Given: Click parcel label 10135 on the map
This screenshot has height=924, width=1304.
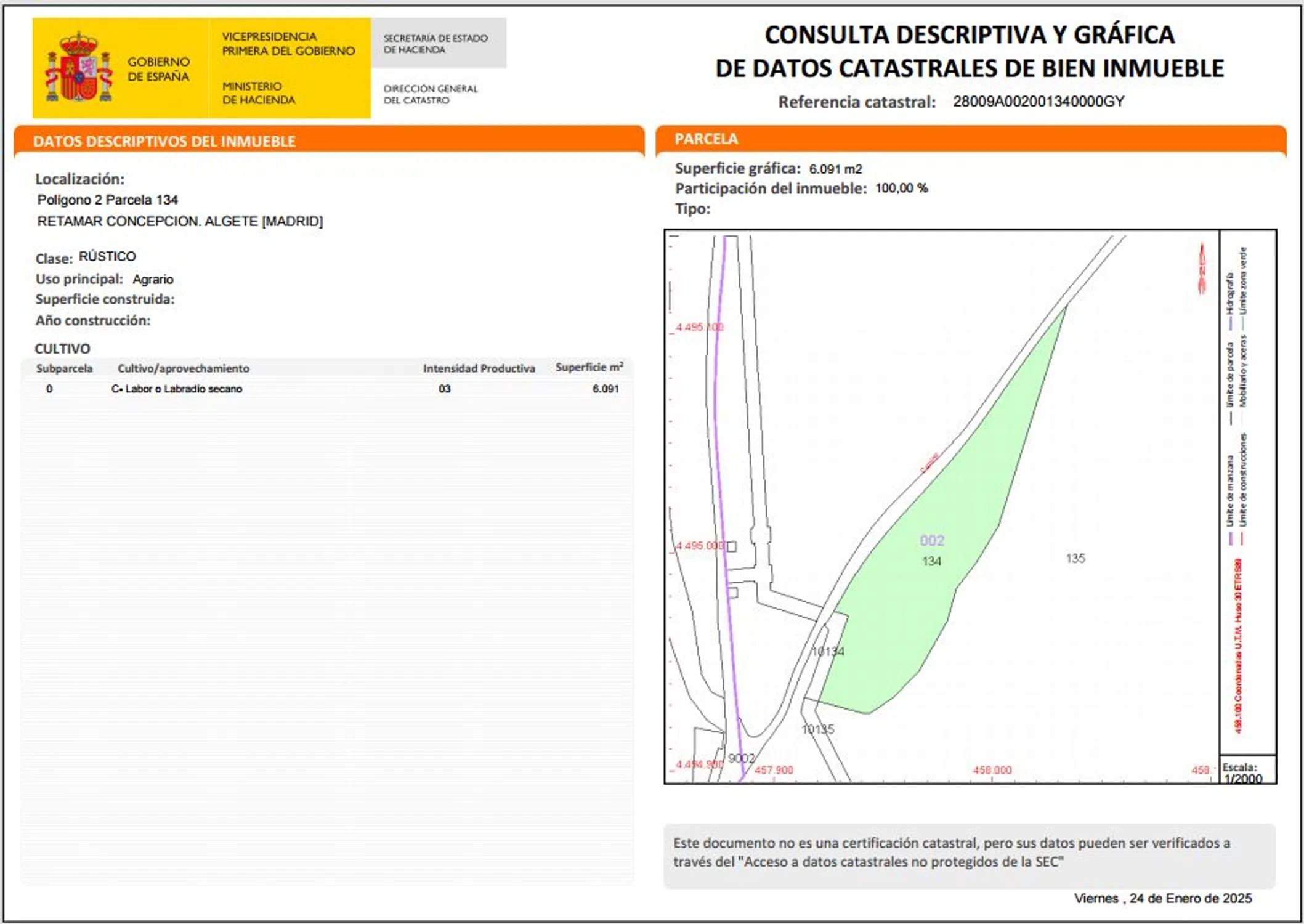Looking at the screenshot, I should pos(817,729).
